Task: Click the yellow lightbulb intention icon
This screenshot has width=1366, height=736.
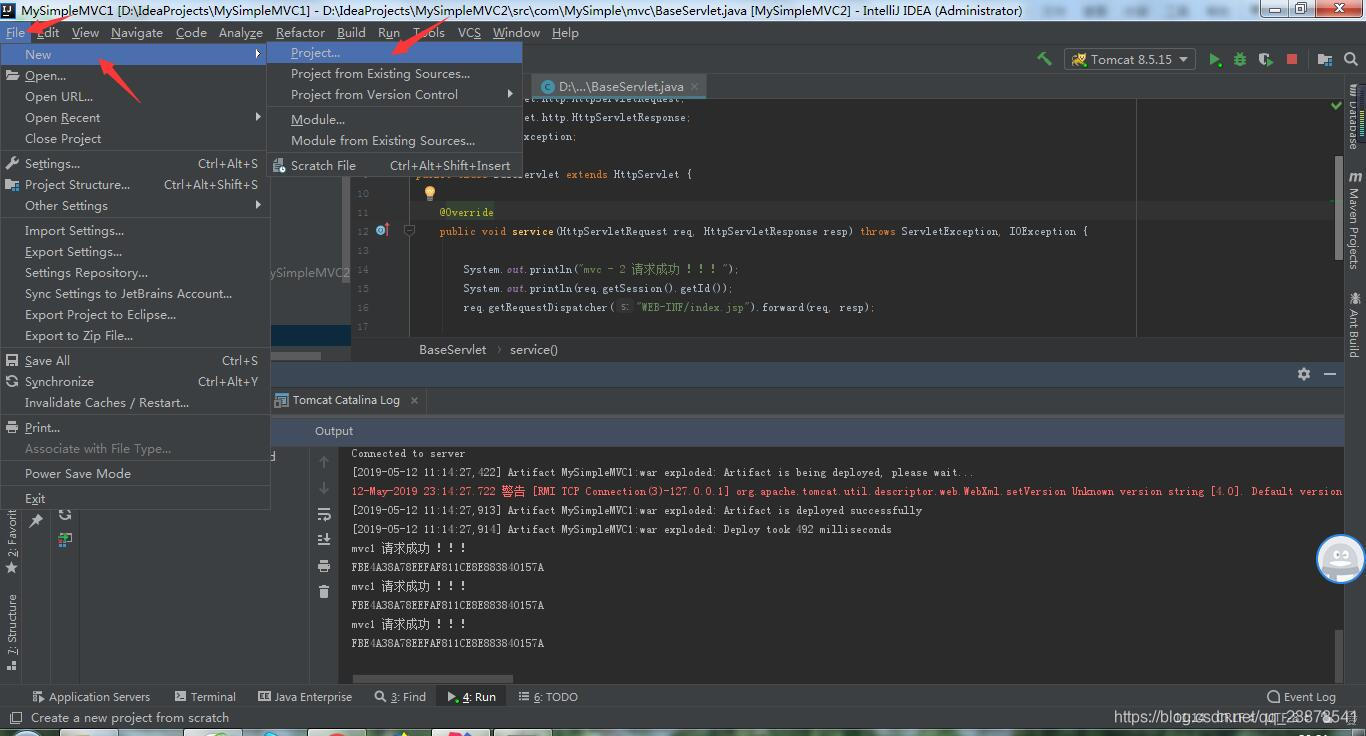Action: point(430,193)
